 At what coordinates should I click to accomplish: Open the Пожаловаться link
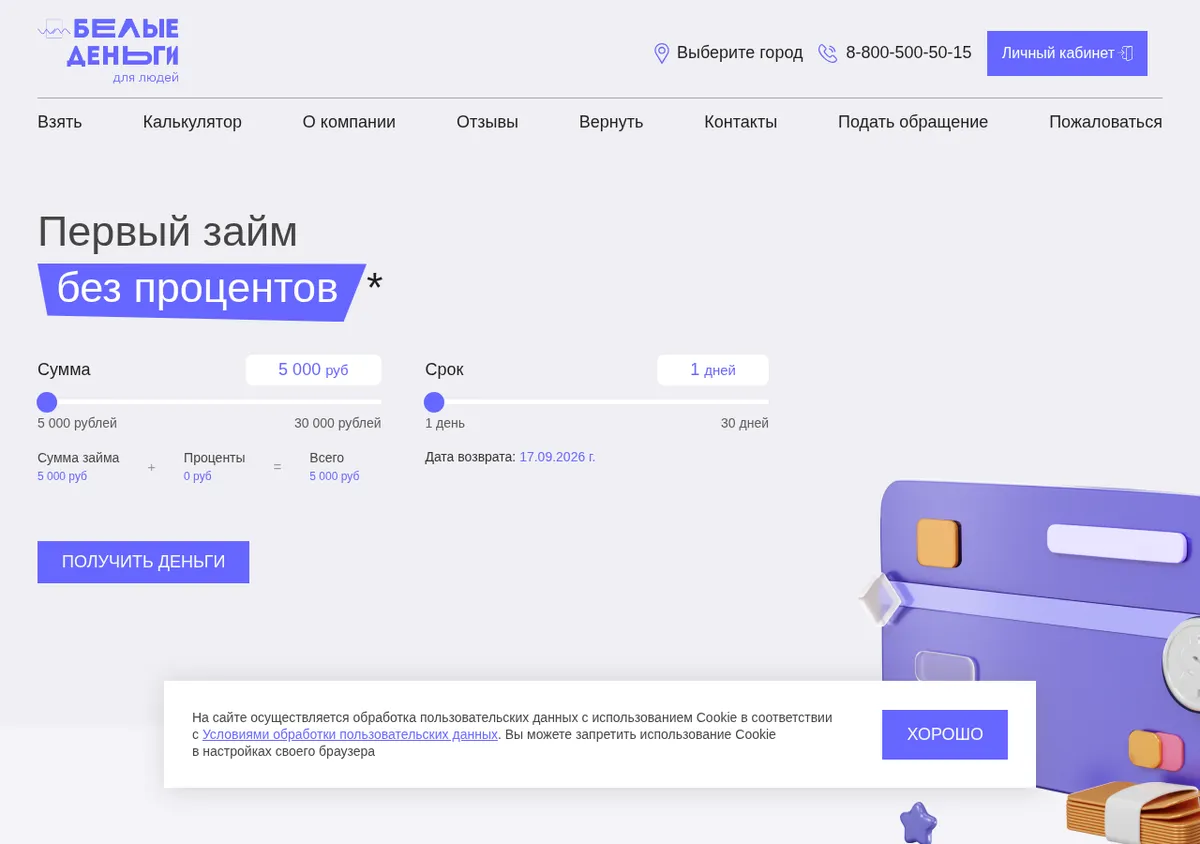pos(1105,122)
